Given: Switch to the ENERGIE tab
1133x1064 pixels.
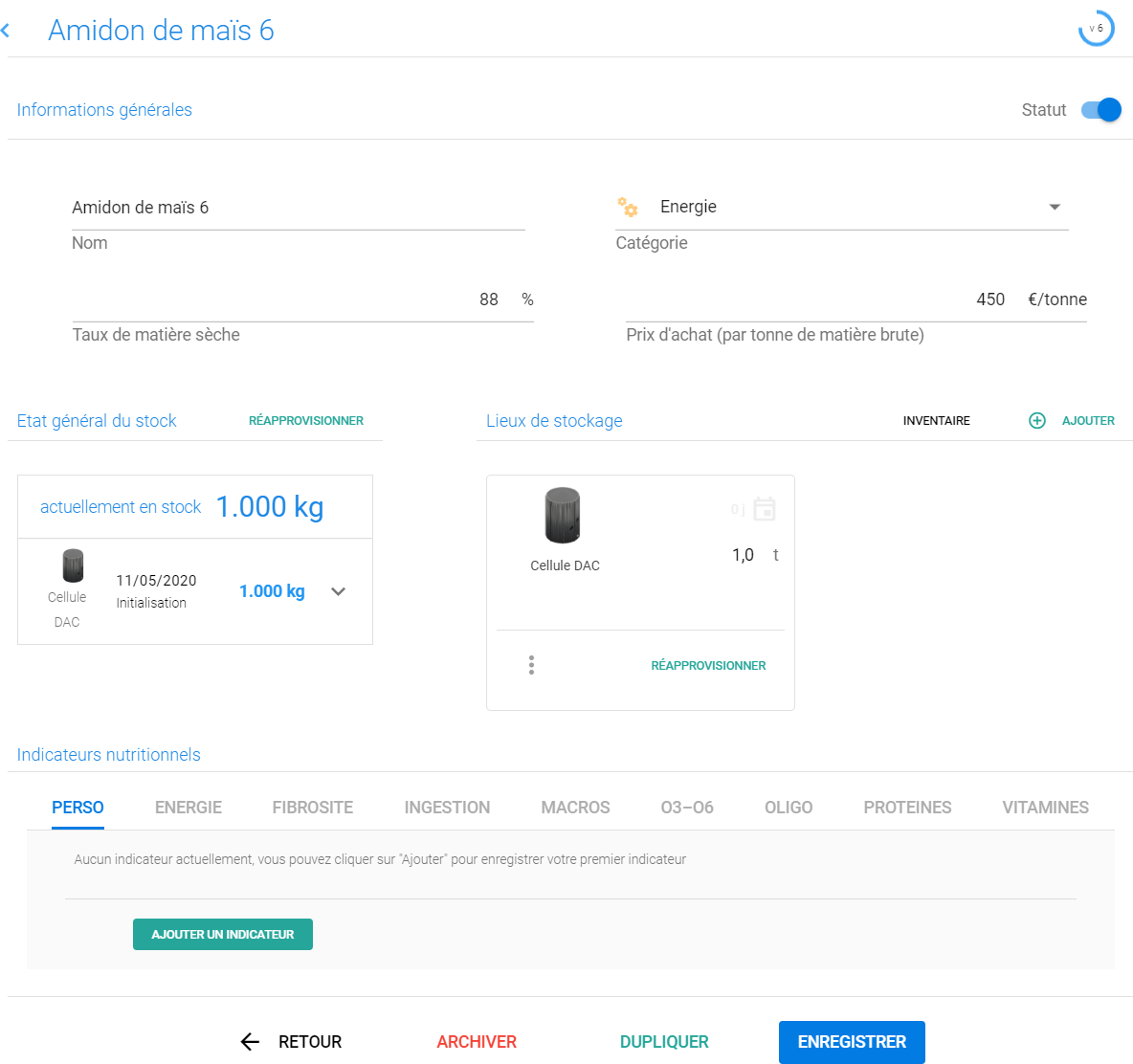Looking at the screenshot, I should point(188,808).
